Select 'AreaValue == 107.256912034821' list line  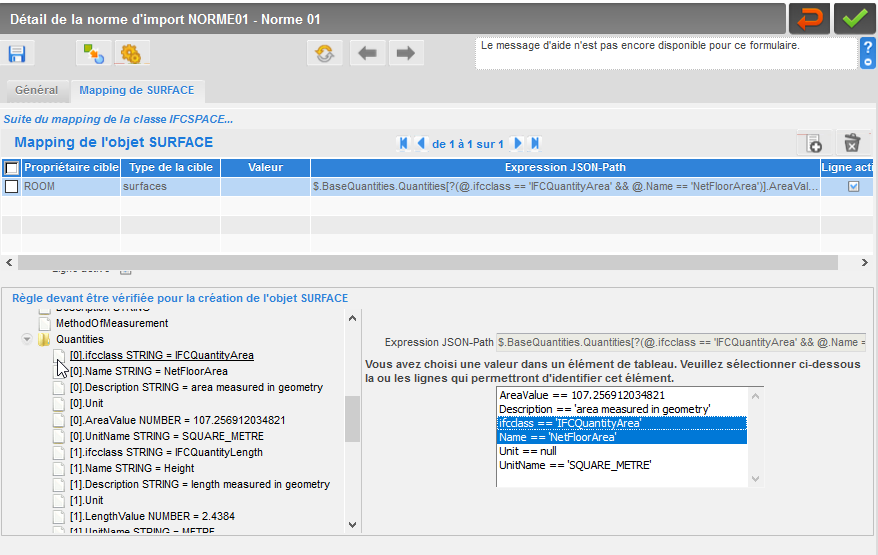coord(622,395)
